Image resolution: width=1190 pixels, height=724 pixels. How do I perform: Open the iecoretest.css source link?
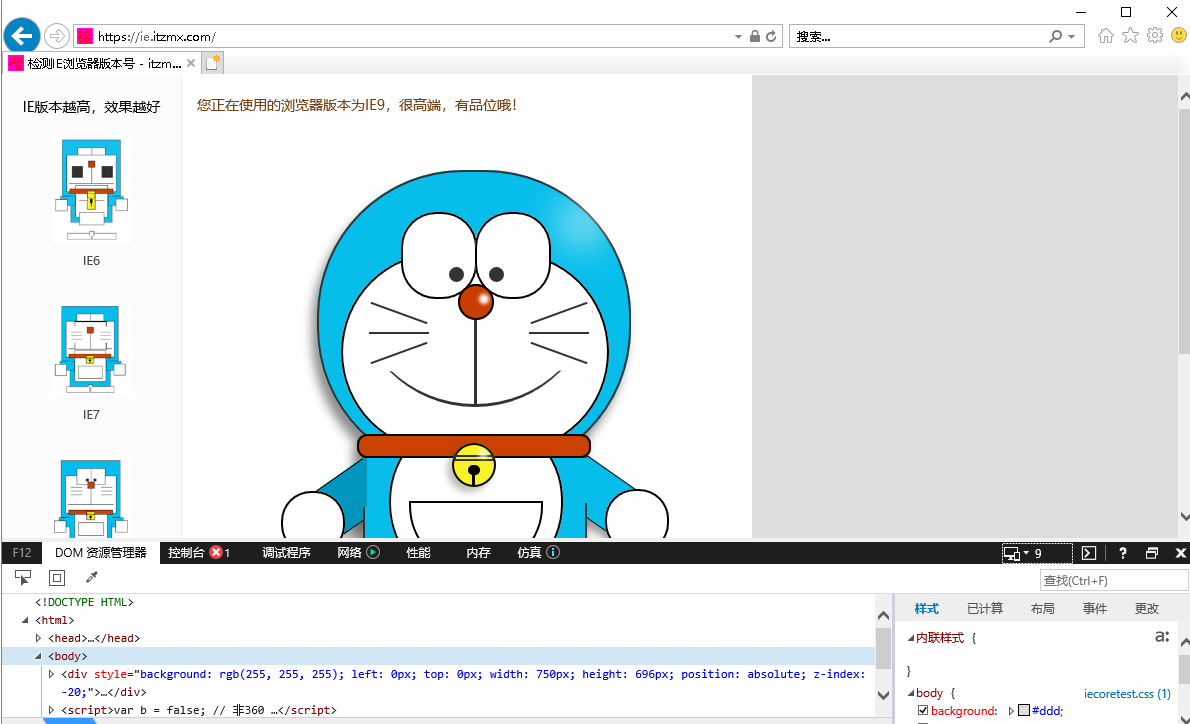tap(1126, 694)
